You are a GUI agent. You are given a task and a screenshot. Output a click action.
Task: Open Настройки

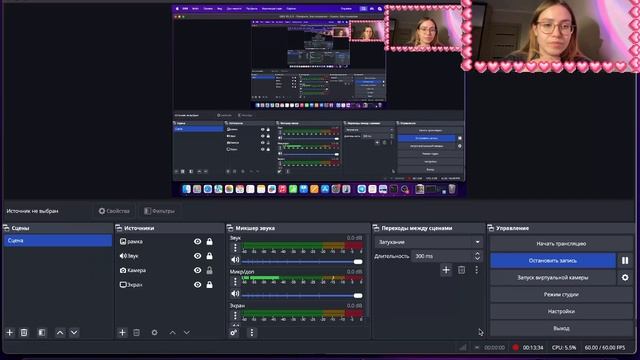pos(561,311)
